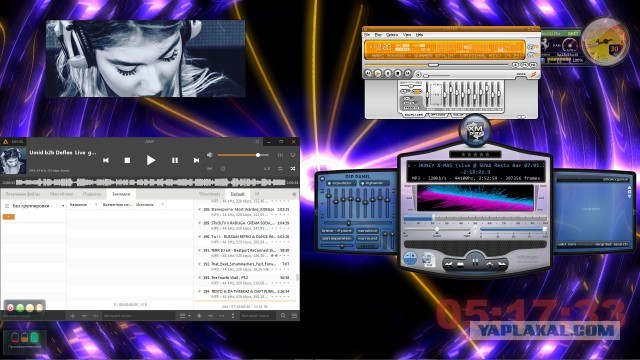Click Previous button in orange player
640x360 pixels.
(x=368, y=73)
